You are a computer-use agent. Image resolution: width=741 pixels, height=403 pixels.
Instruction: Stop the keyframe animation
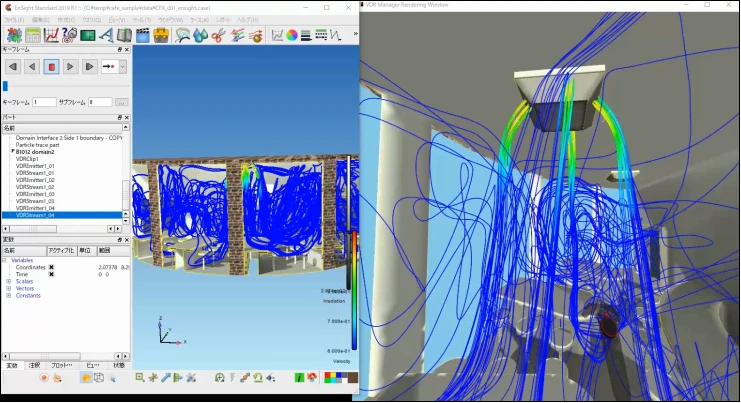(x=52, y=67)
